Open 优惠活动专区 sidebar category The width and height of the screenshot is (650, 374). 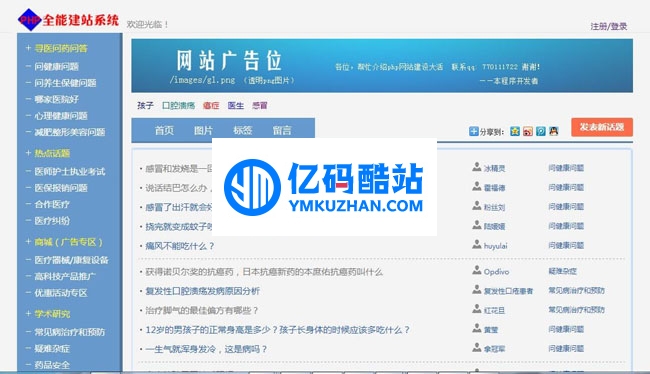pos(61,293)
